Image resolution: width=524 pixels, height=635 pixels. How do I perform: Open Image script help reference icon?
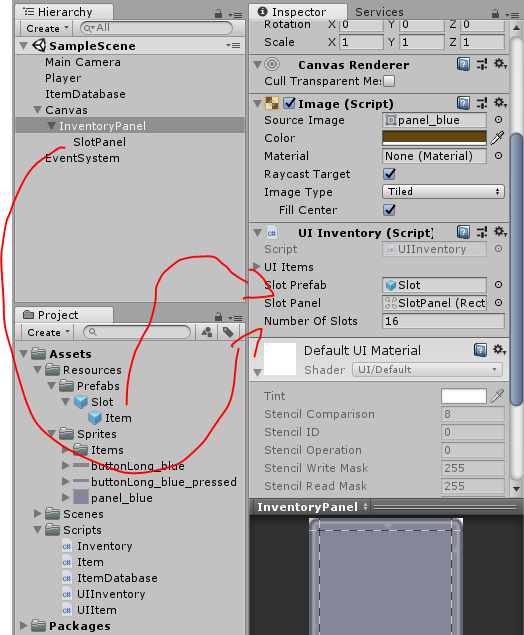[464, 103]
